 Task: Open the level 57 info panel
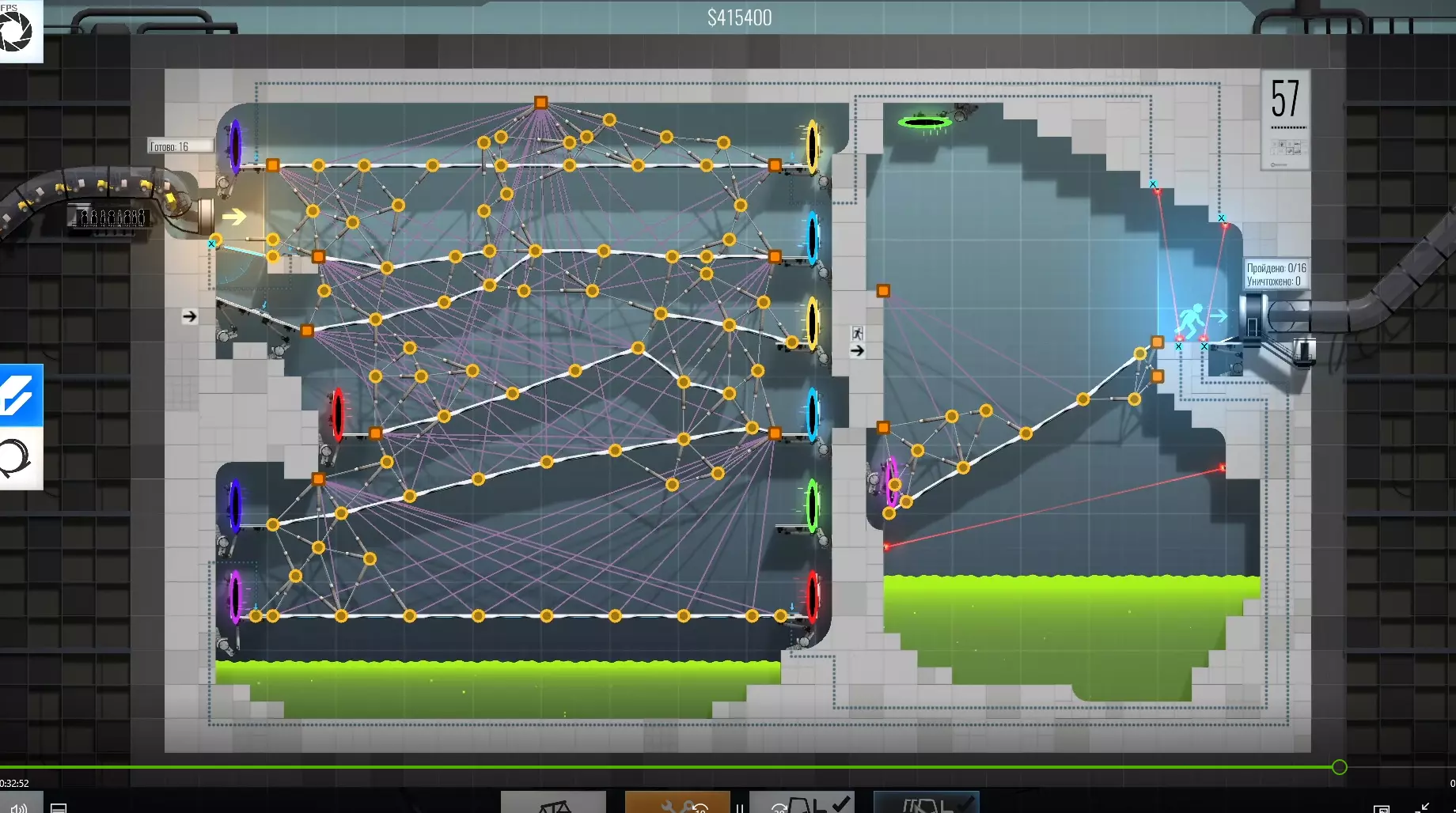pos(1285,119)
